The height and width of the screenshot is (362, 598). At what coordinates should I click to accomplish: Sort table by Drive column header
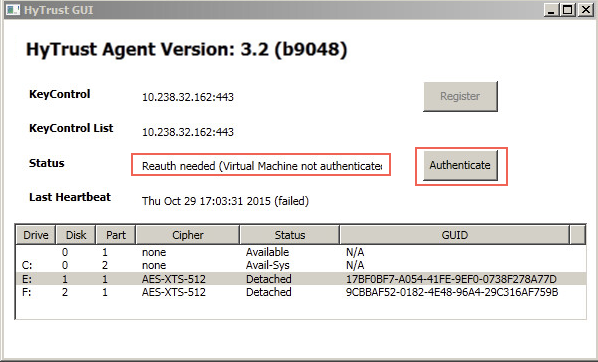click(x=36, y=235)
